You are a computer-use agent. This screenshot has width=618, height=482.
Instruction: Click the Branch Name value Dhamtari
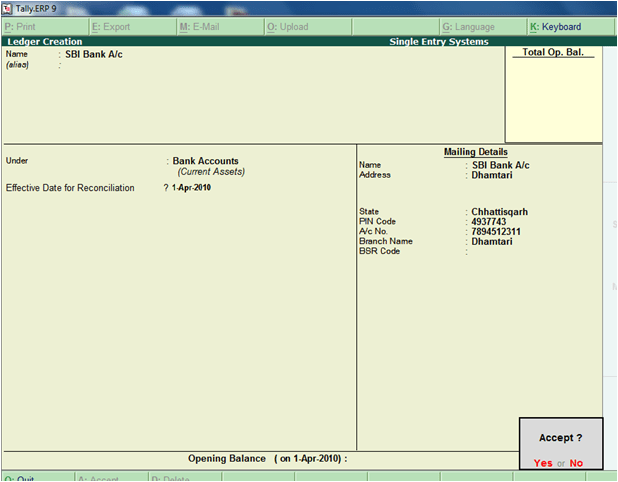point(492,242)
